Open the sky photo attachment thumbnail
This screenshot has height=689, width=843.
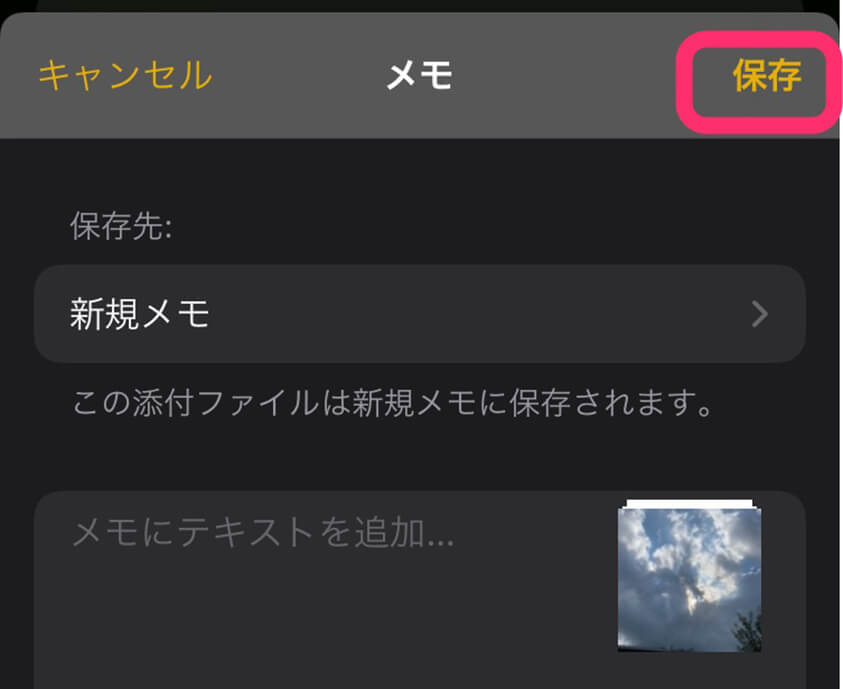(690, 580)
